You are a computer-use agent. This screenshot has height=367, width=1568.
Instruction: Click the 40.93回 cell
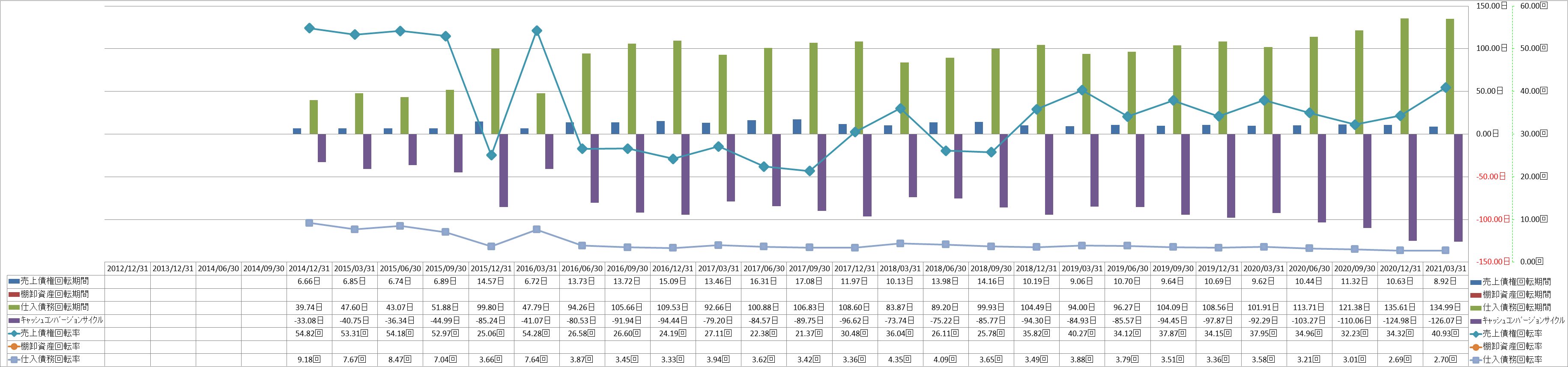point(1445,334)
